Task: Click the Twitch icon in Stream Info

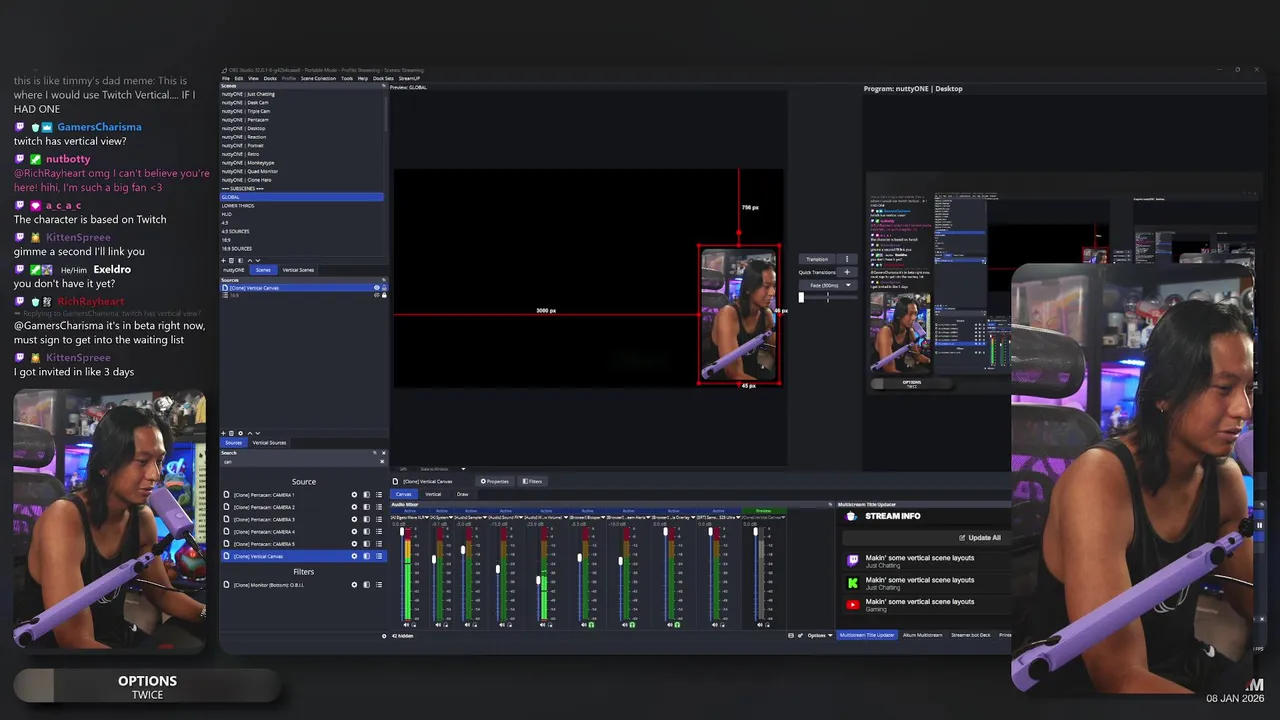Action: [853, 561]
